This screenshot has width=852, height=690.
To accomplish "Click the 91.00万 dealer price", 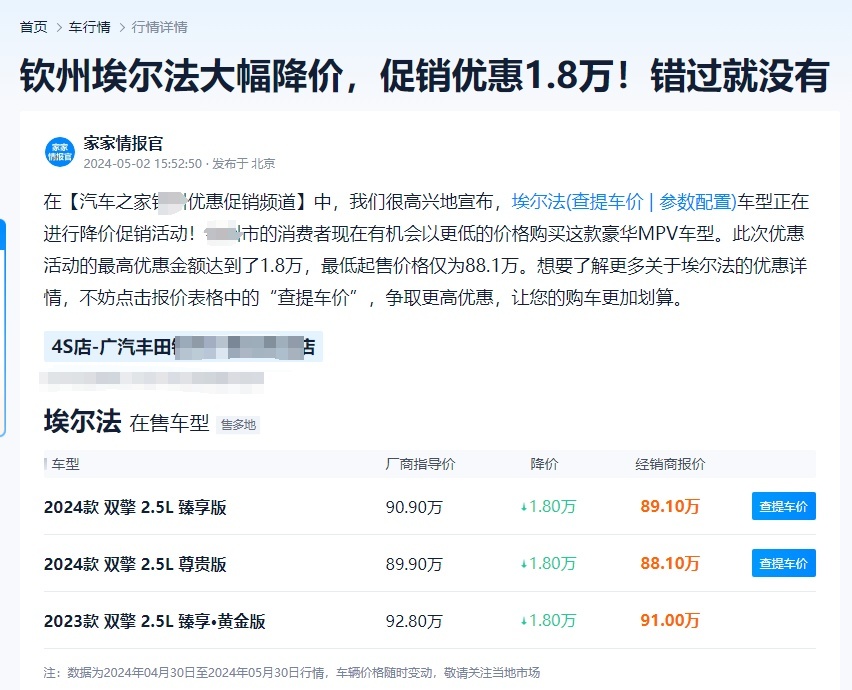I will [670, 620].
